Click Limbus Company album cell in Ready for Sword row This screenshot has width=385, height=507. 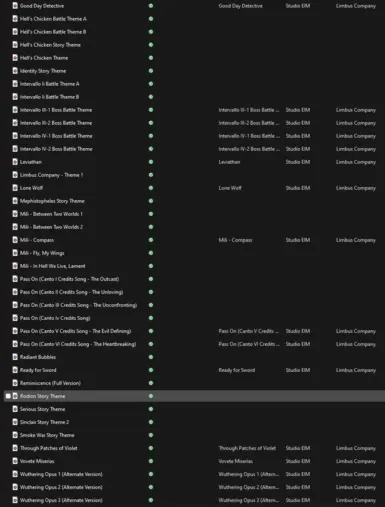(356, 370)
